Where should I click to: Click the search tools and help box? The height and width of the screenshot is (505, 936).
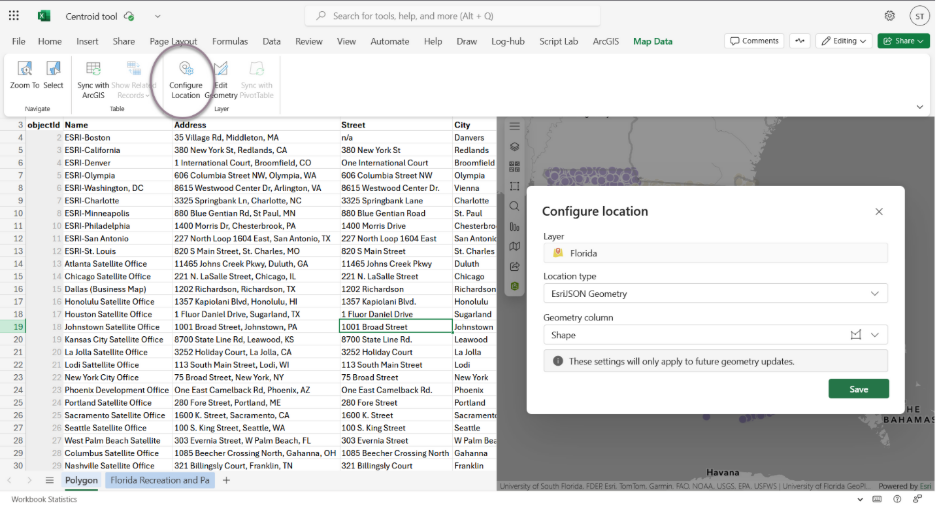coord(452,16)
